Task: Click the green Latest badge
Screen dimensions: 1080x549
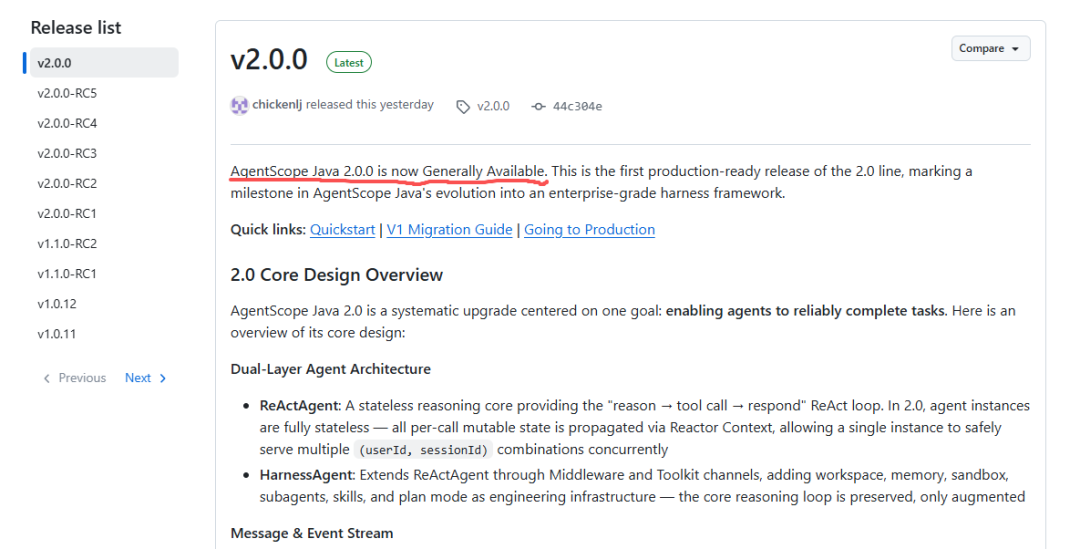Action: pos(349,63)
